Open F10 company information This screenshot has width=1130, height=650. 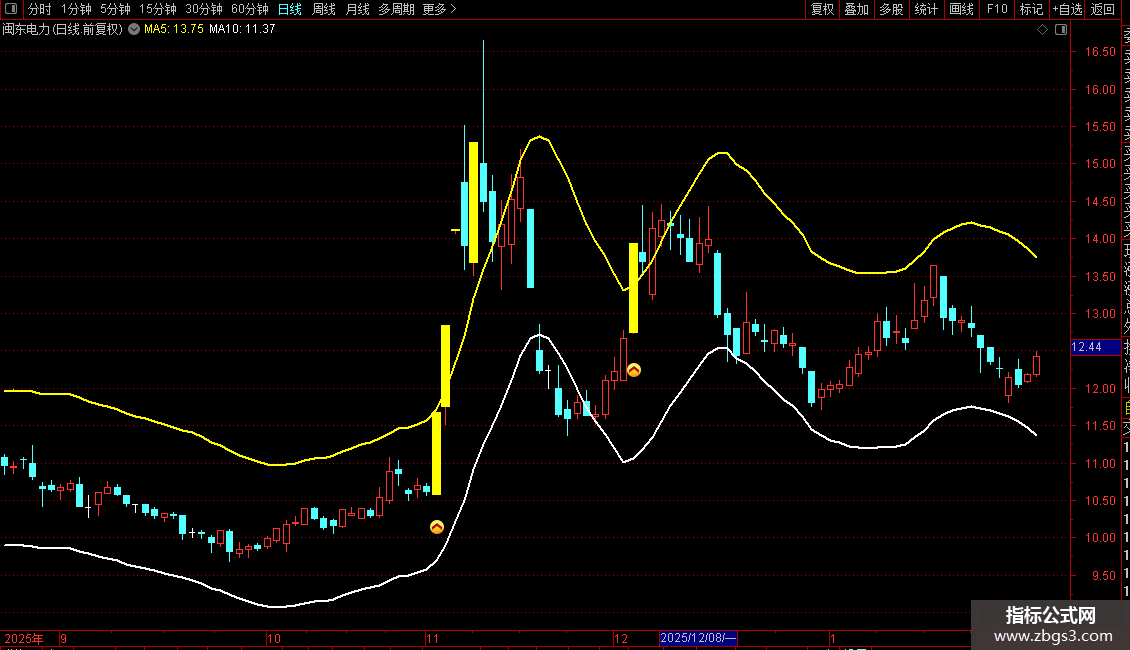point(997,9)
